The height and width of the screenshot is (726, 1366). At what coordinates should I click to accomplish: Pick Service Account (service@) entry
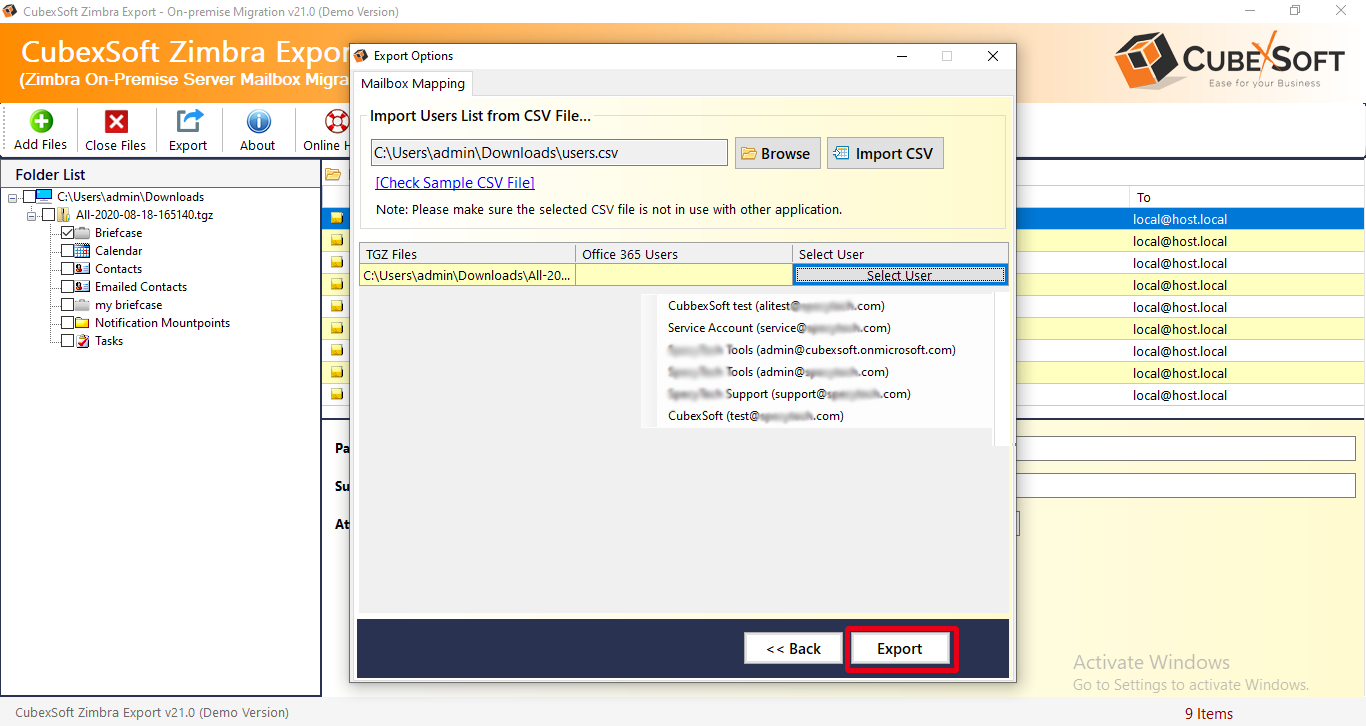(x=779, y=328)
